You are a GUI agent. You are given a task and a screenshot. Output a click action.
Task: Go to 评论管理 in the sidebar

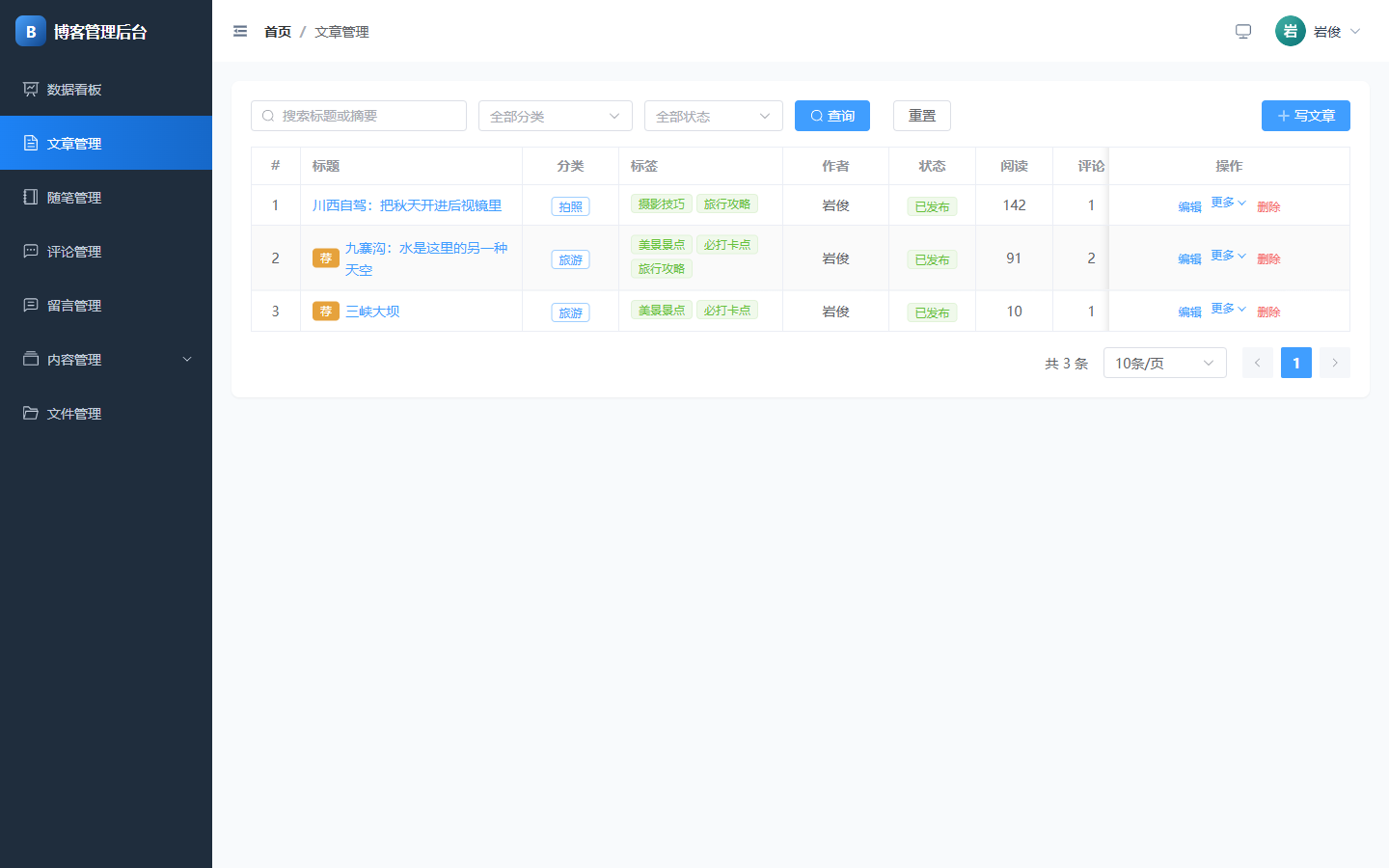[106, 251]
